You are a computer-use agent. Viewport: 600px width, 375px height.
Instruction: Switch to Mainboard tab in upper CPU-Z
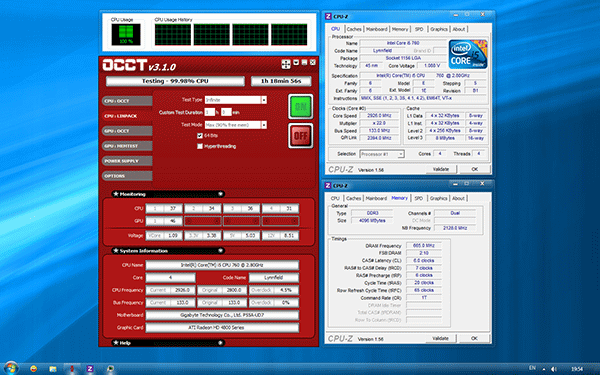point(377,29)
